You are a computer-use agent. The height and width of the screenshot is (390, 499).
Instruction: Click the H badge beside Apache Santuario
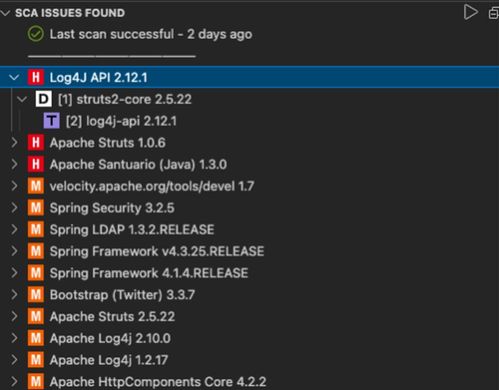point(36,164)
